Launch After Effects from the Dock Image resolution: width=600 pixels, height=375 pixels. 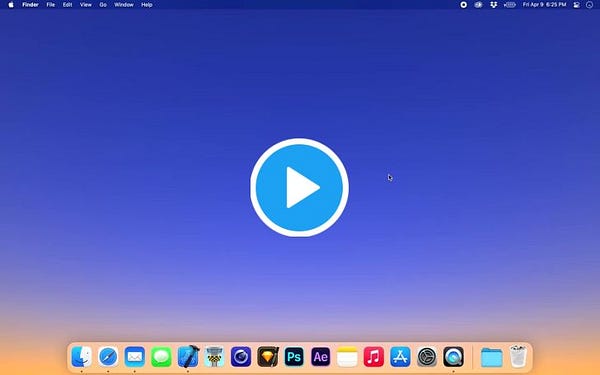321,357
